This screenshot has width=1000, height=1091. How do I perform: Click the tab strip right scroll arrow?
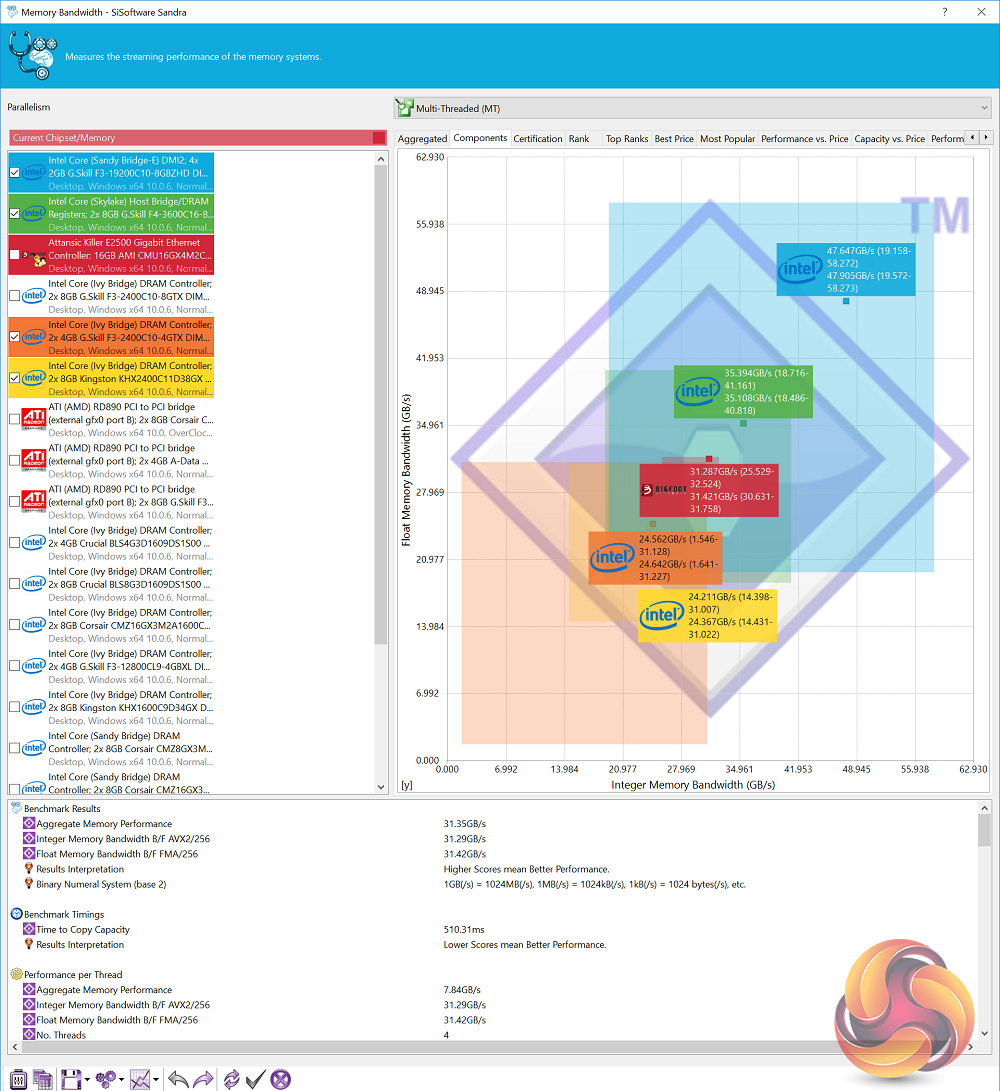pos(985,138)
